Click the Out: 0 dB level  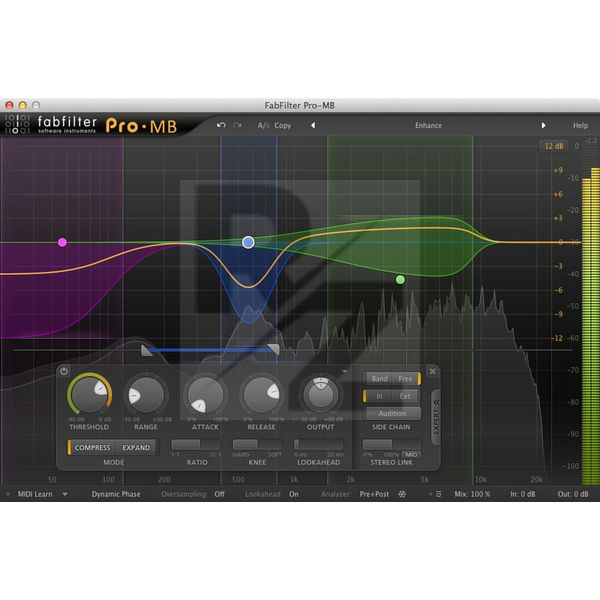click(x=573, y=494)
